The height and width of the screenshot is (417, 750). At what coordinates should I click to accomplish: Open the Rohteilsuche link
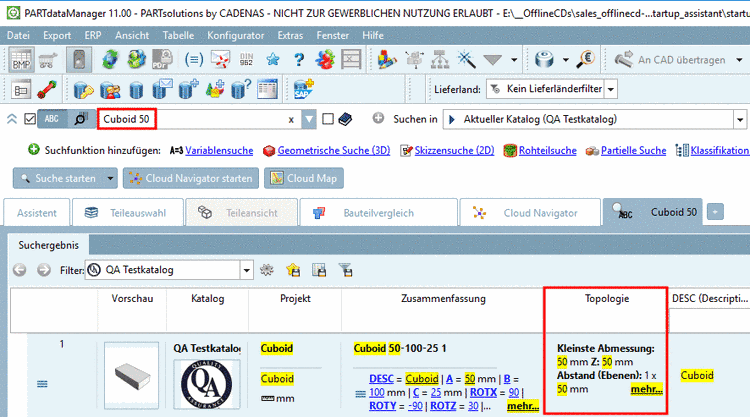coord(548,151)
